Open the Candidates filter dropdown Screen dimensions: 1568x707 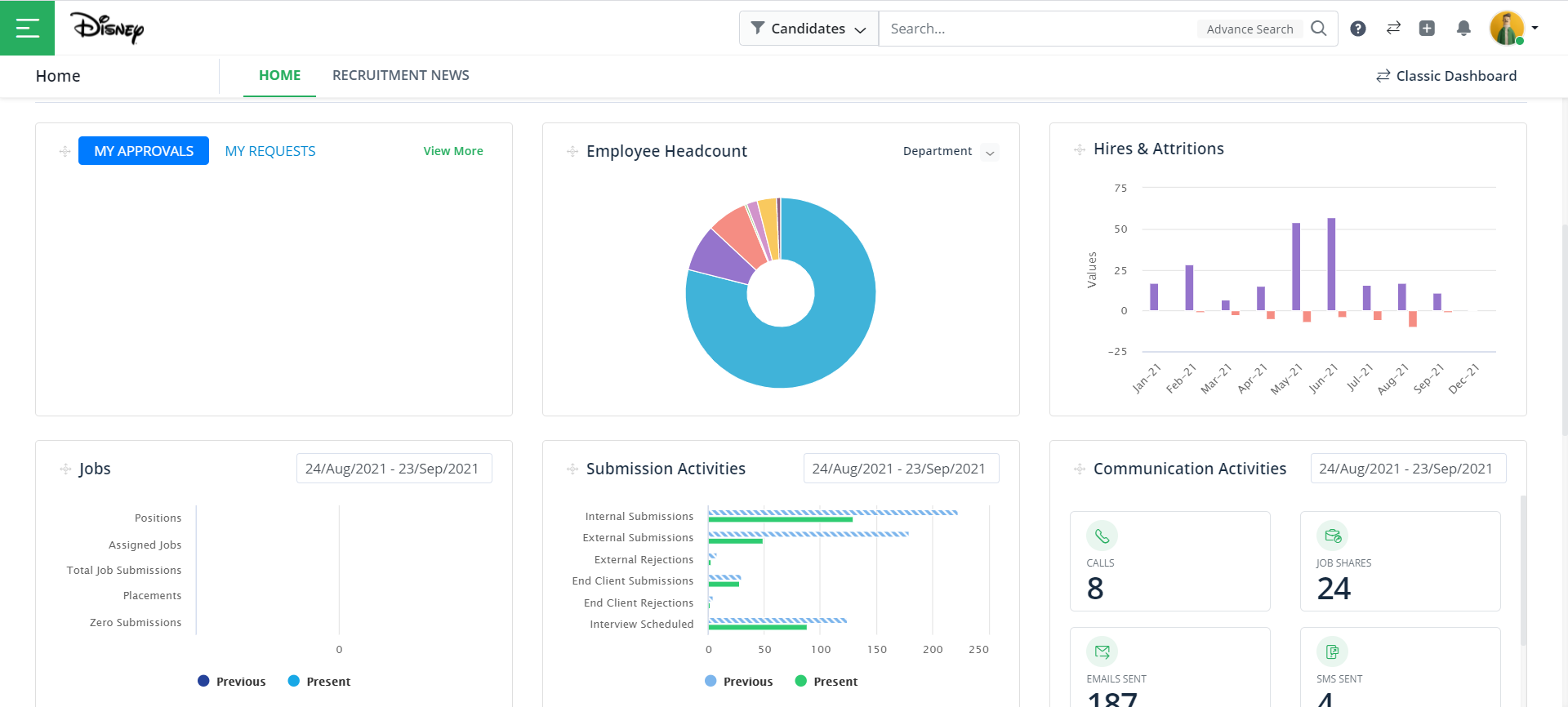pyautogui.click(x=808, y=29)
